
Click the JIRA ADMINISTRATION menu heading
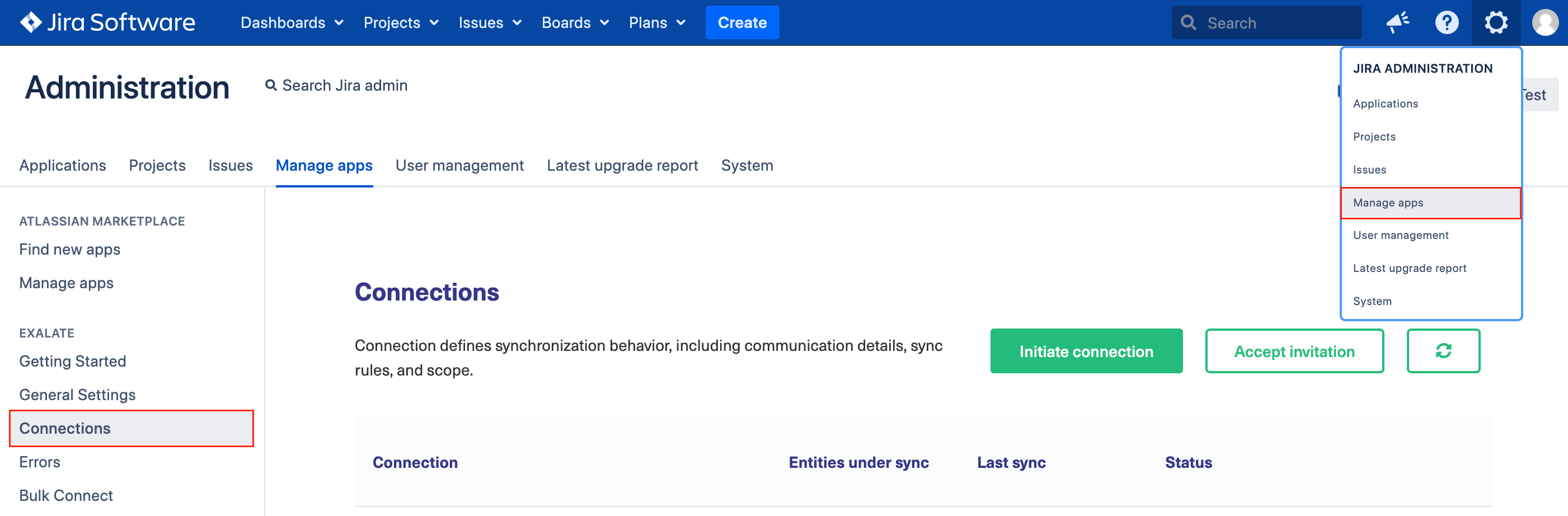pos(1423,68)
